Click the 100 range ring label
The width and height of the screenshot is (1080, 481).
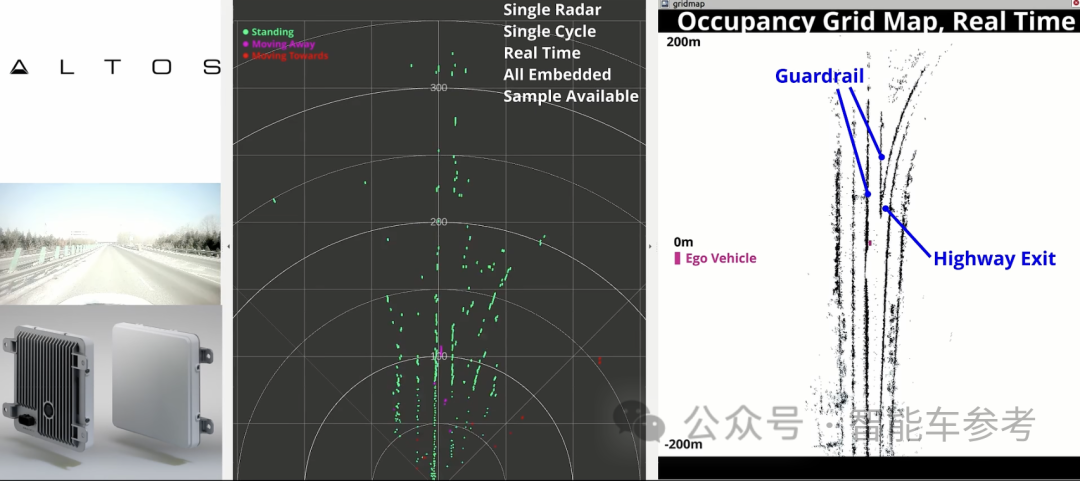coord(438,356)
